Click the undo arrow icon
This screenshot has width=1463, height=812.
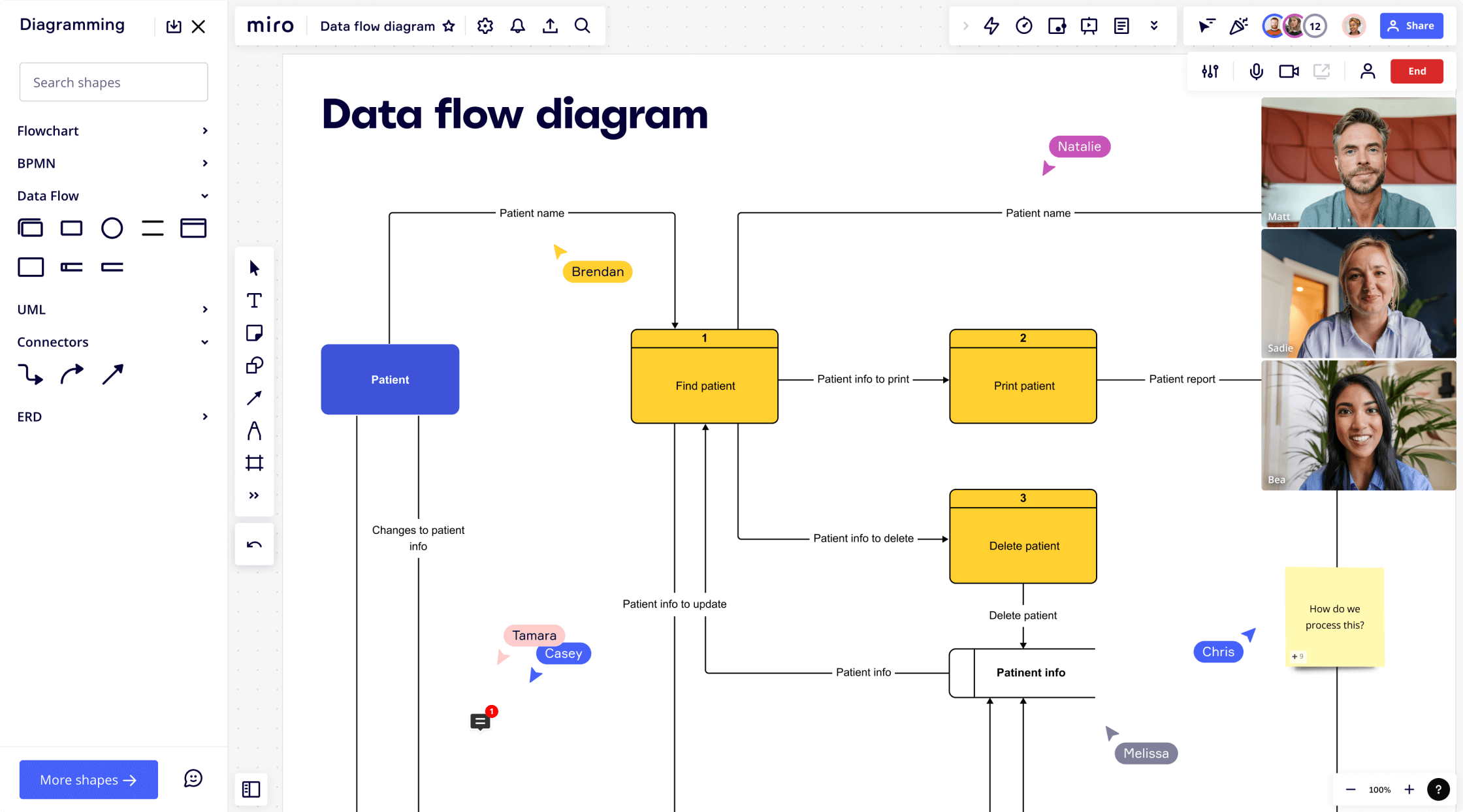(254, 545)
